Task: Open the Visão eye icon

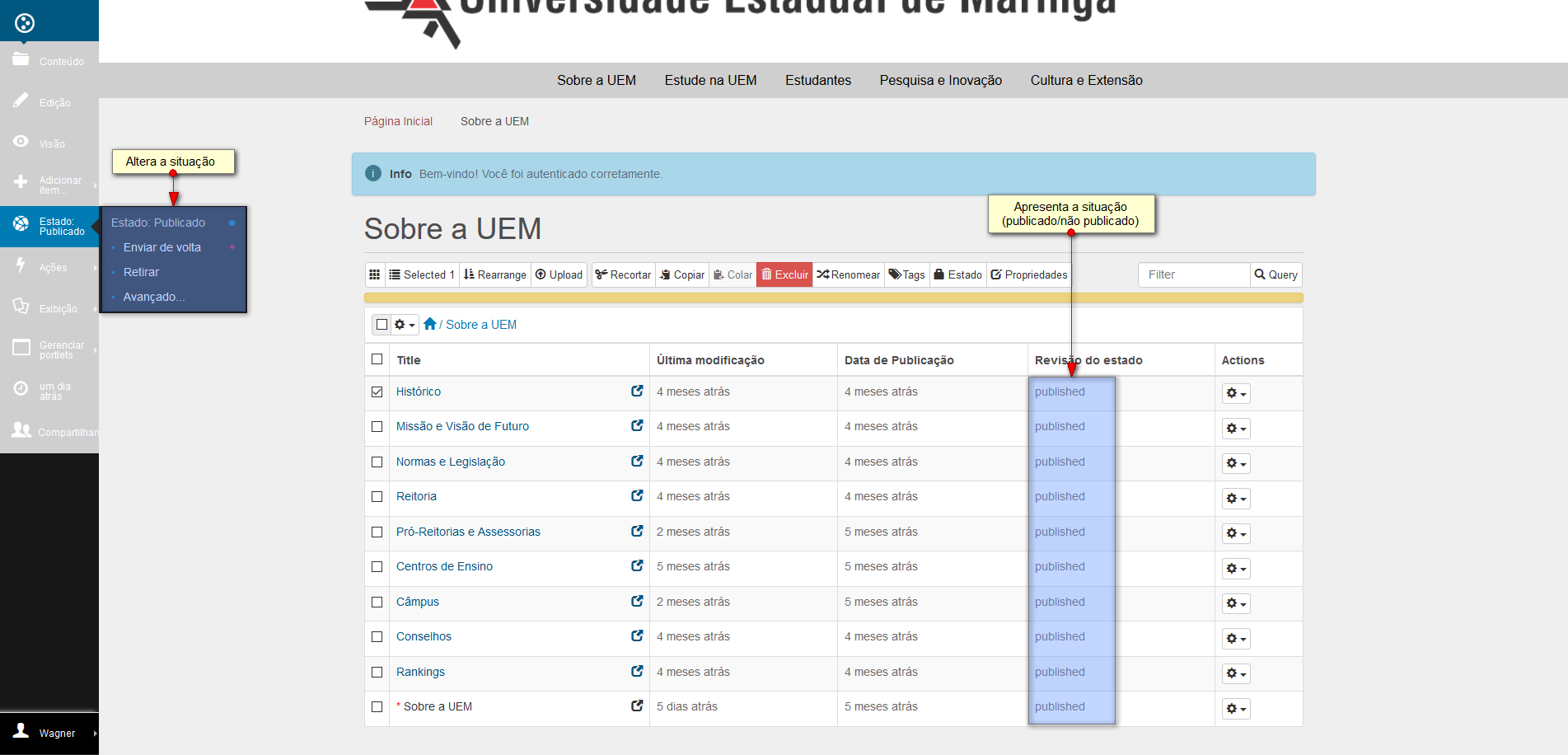Action: click(21, 142)
